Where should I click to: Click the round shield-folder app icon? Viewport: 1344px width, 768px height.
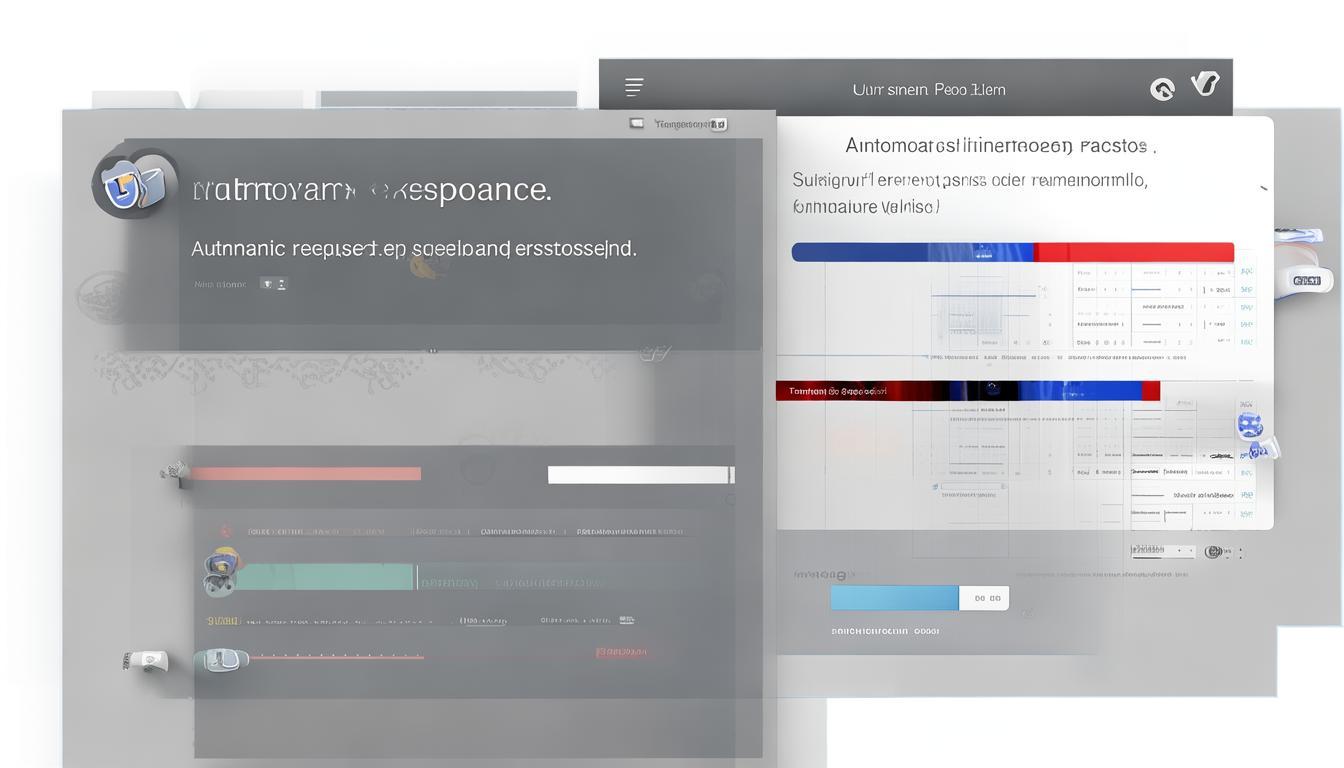click(134, 184)
